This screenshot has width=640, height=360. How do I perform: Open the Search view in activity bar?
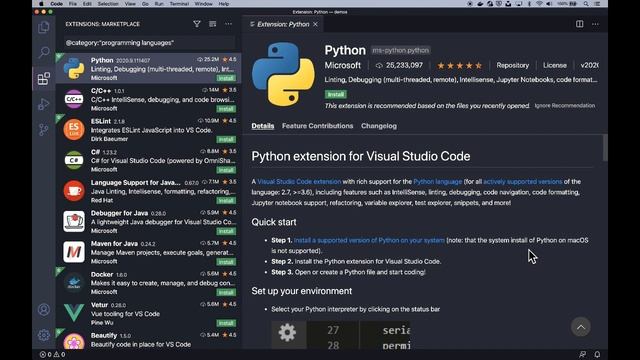(x=44, y=52)
